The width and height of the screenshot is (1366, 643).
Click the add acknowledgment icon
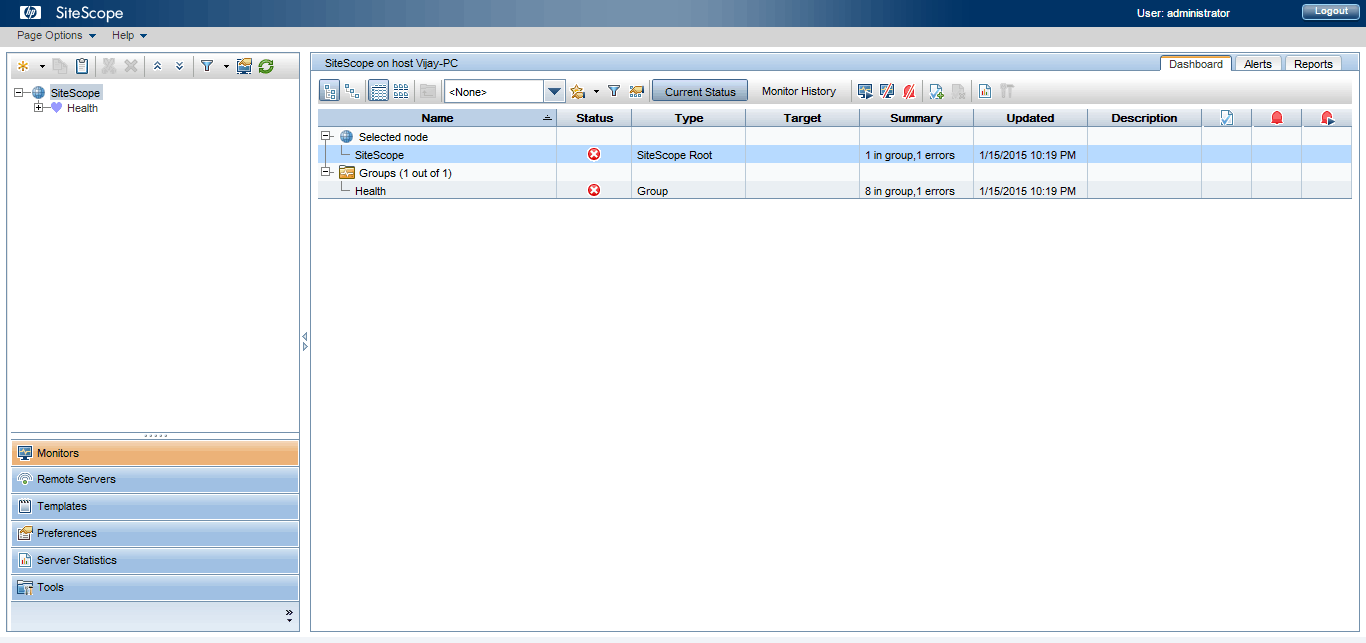click(936, 91)
